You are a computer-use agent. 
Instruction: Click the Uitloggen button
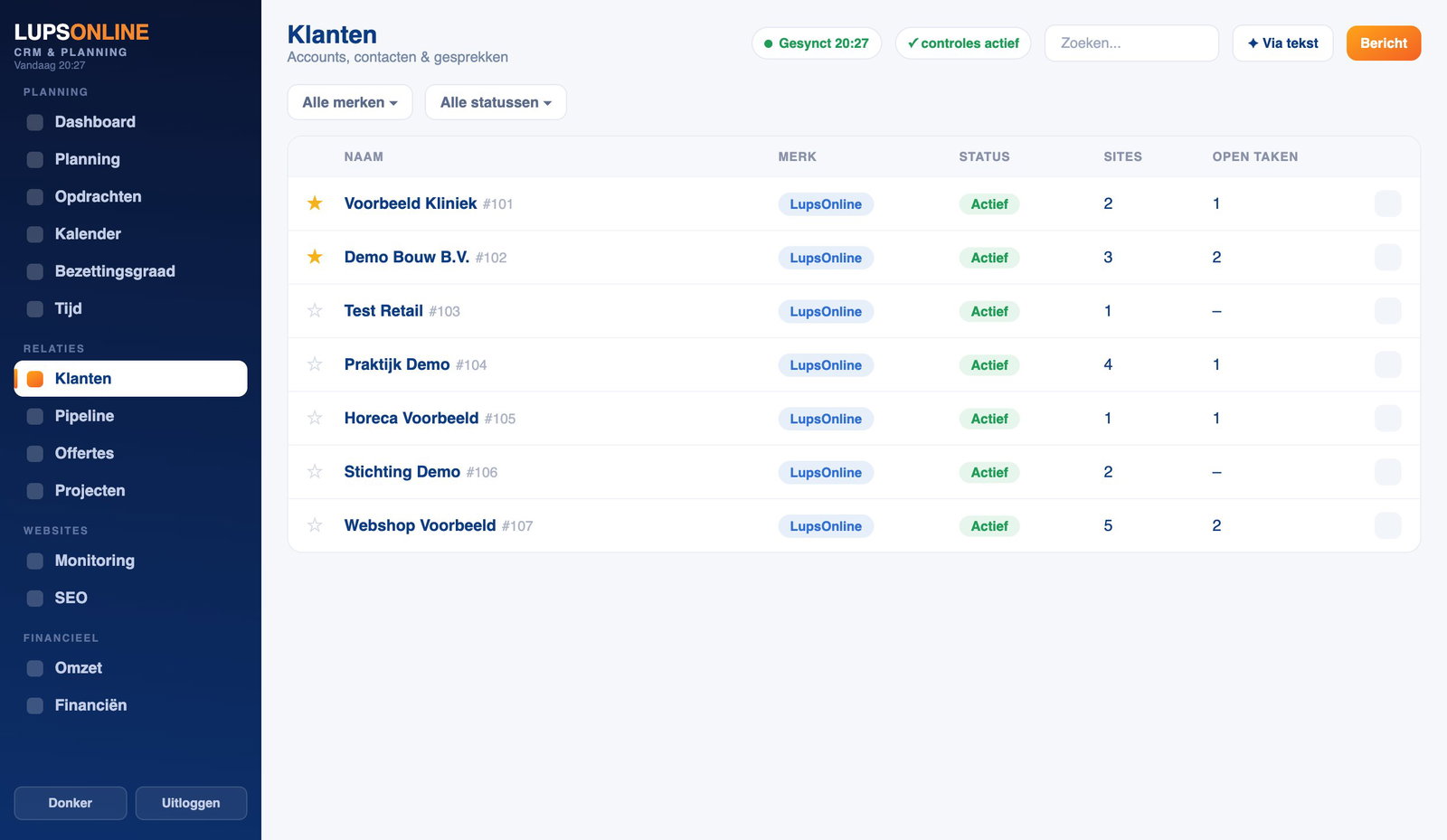tap(191, 803)
